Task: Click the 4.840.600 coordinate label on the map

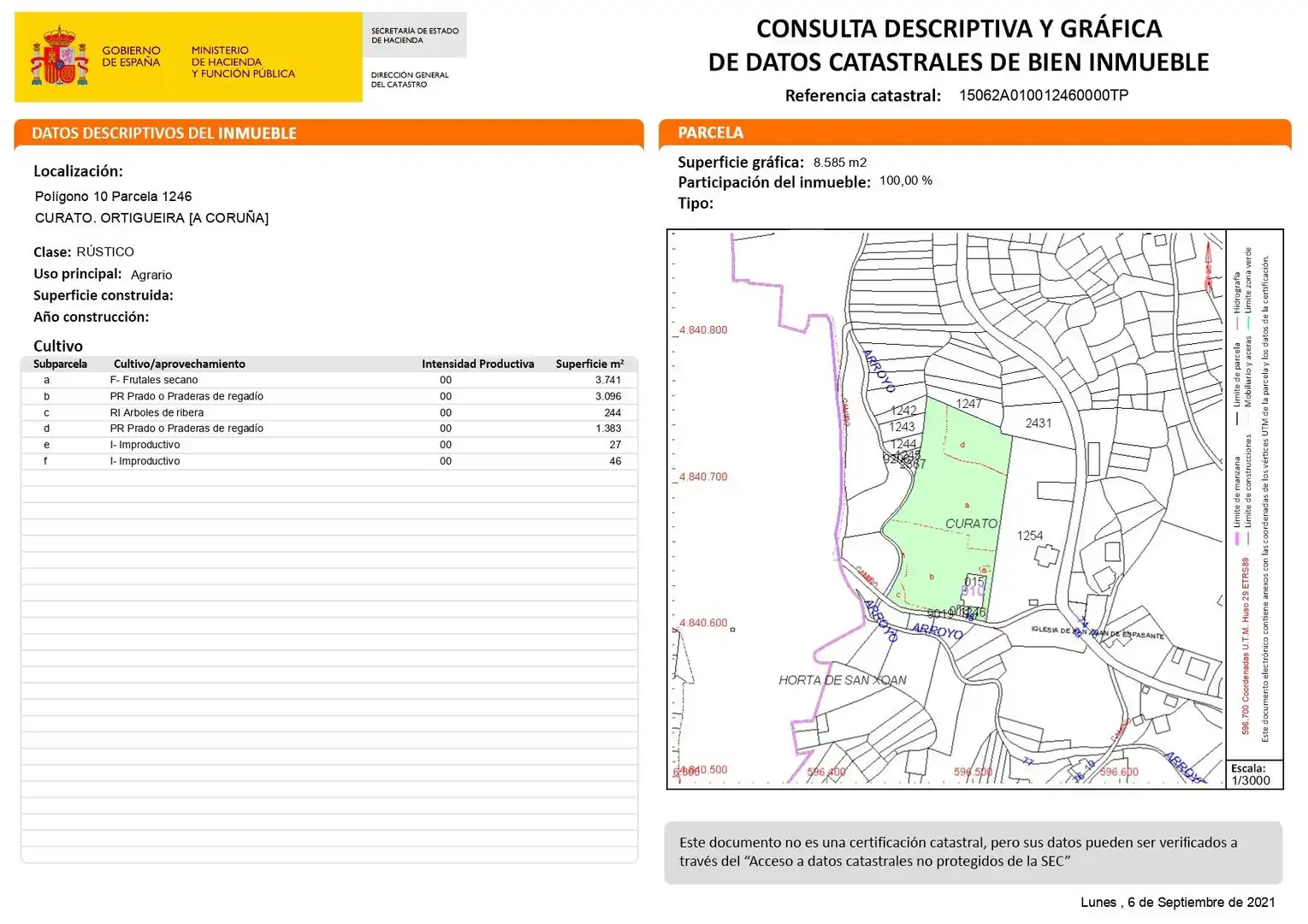Action: point(703,623)
